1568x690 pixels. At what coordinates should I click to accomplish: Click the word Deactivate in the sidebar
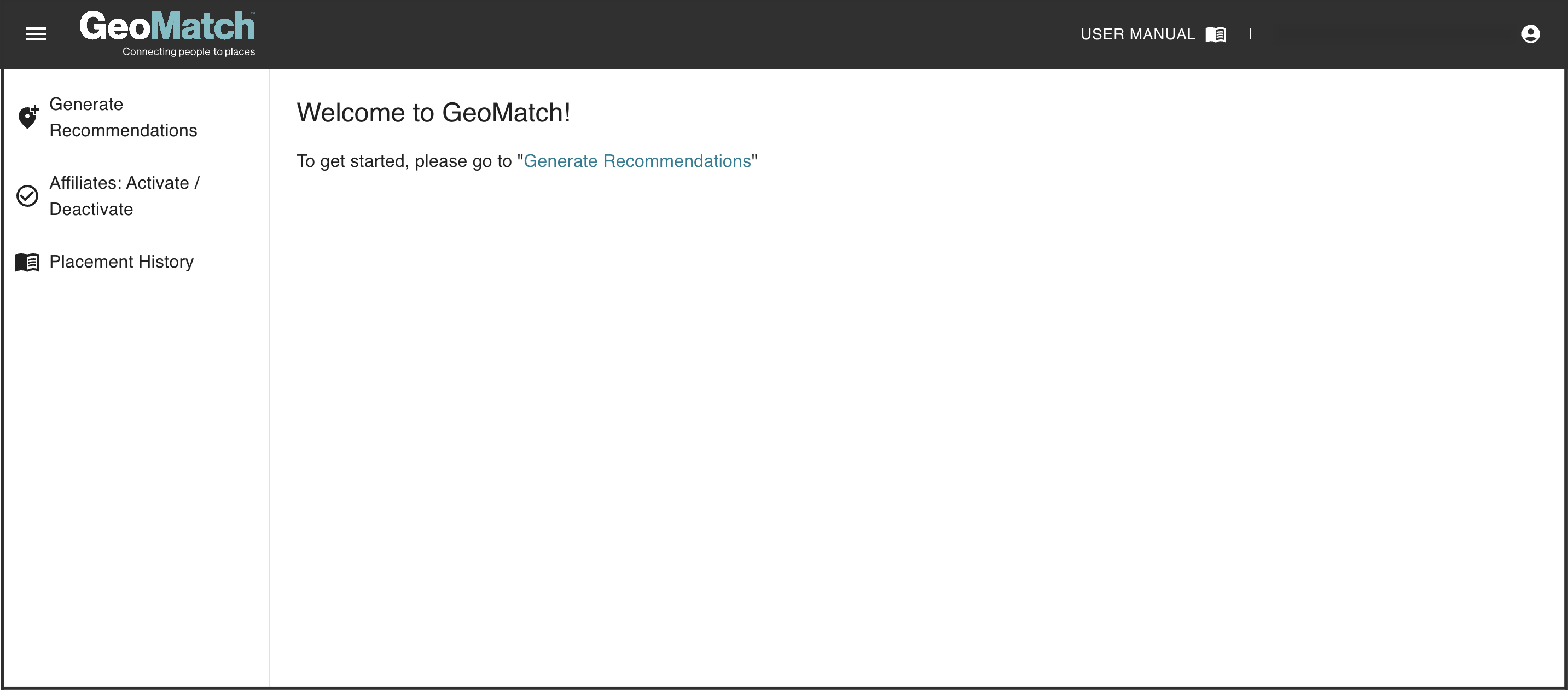coord(91,209)
